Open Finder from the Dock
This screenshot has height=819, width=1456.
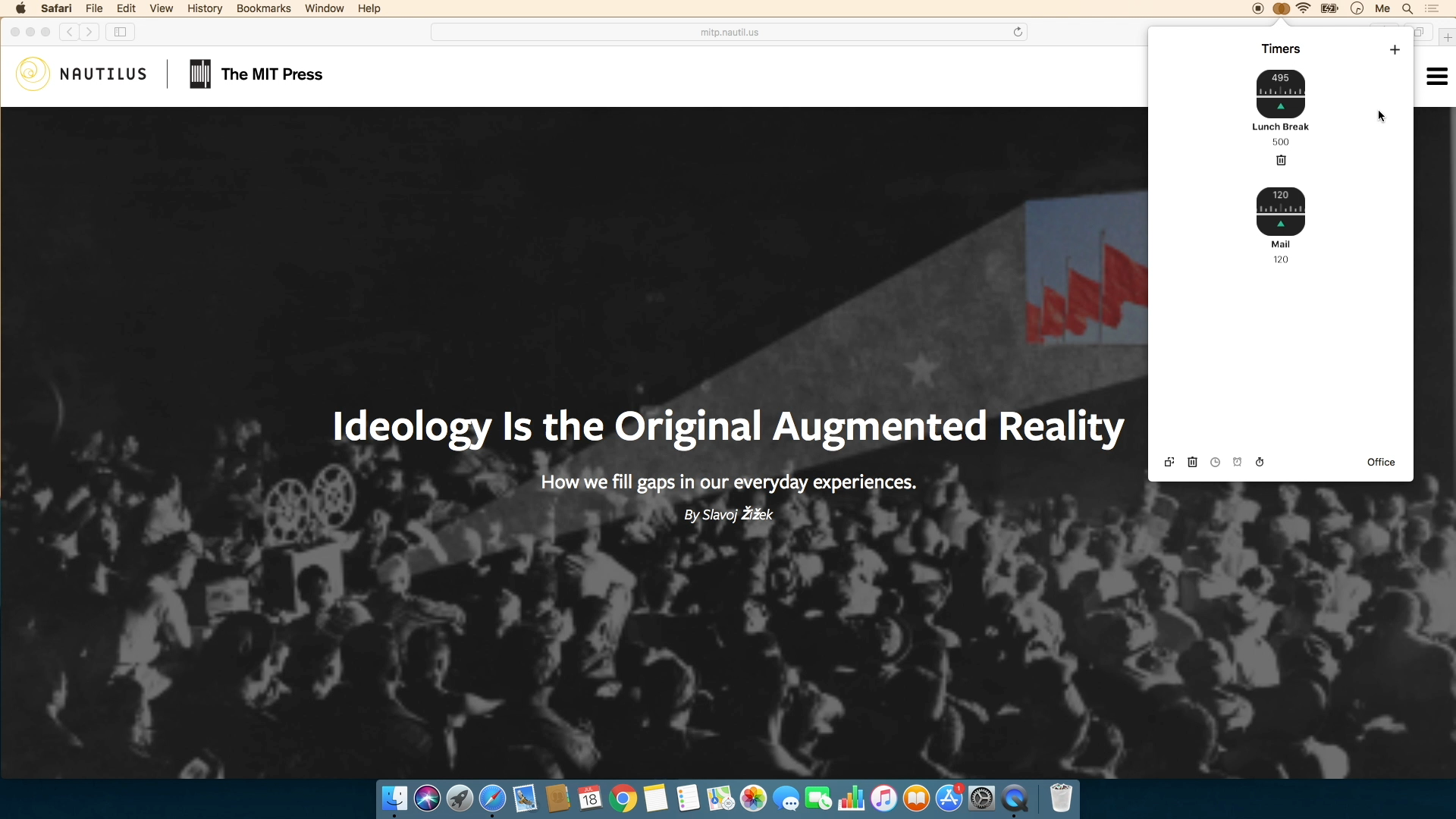pyautogui.click(x=394, y=798)
